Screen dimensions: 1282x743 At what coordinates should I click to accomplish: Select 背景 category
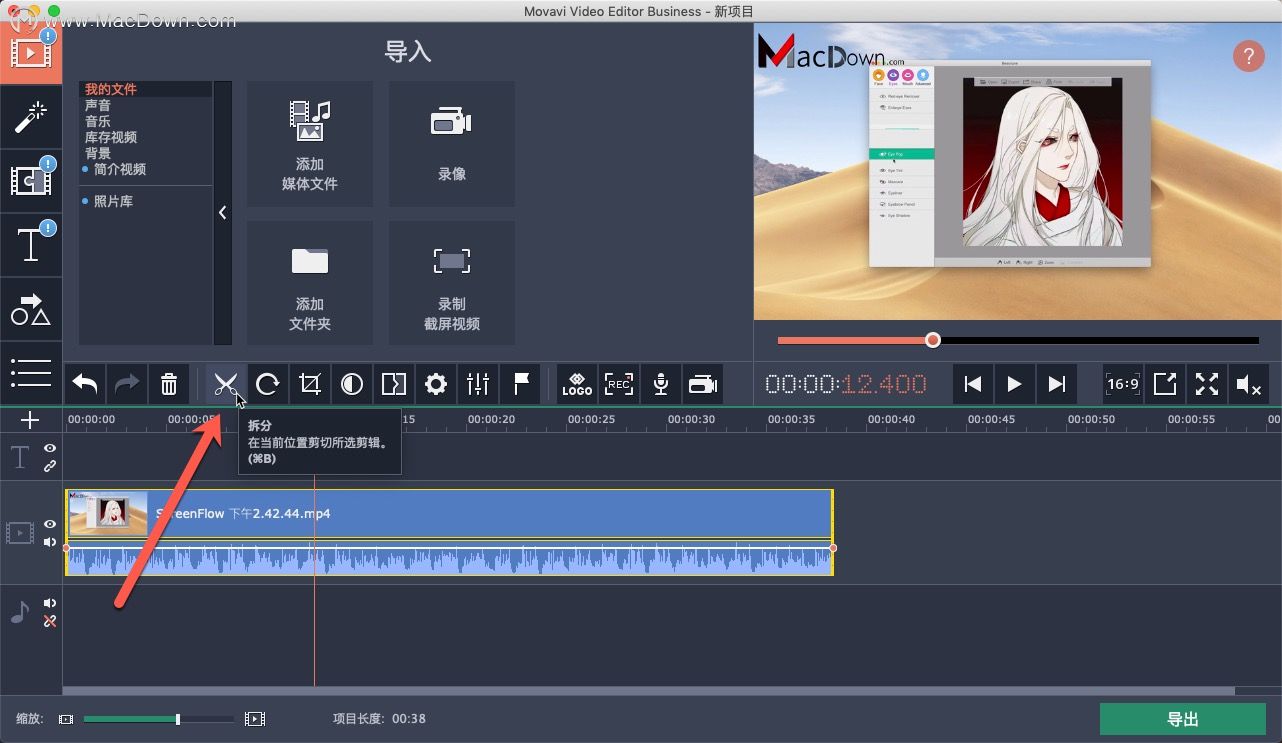tap(98, 153)
